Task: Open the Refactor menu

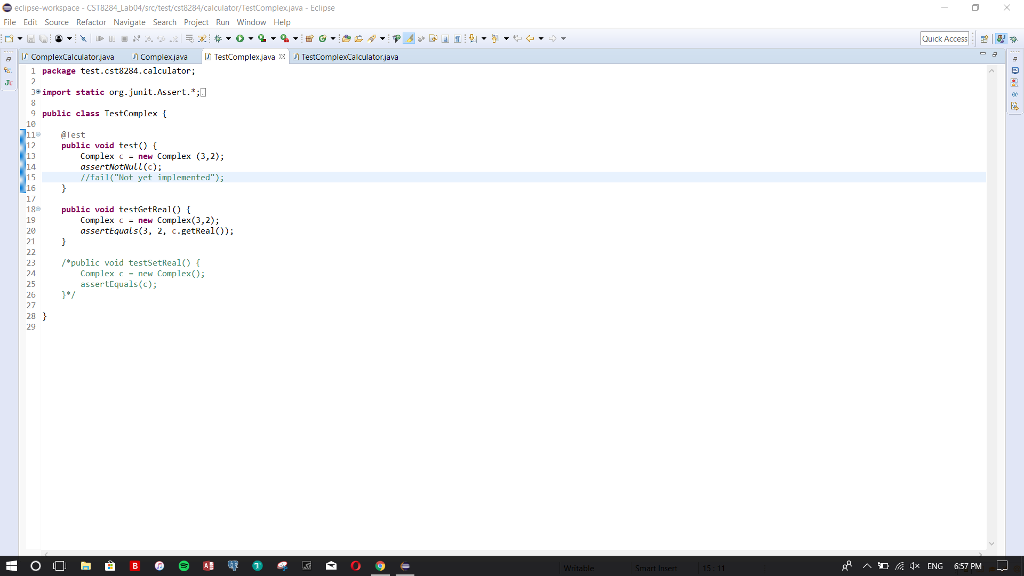Action: (x=91, y=22)
